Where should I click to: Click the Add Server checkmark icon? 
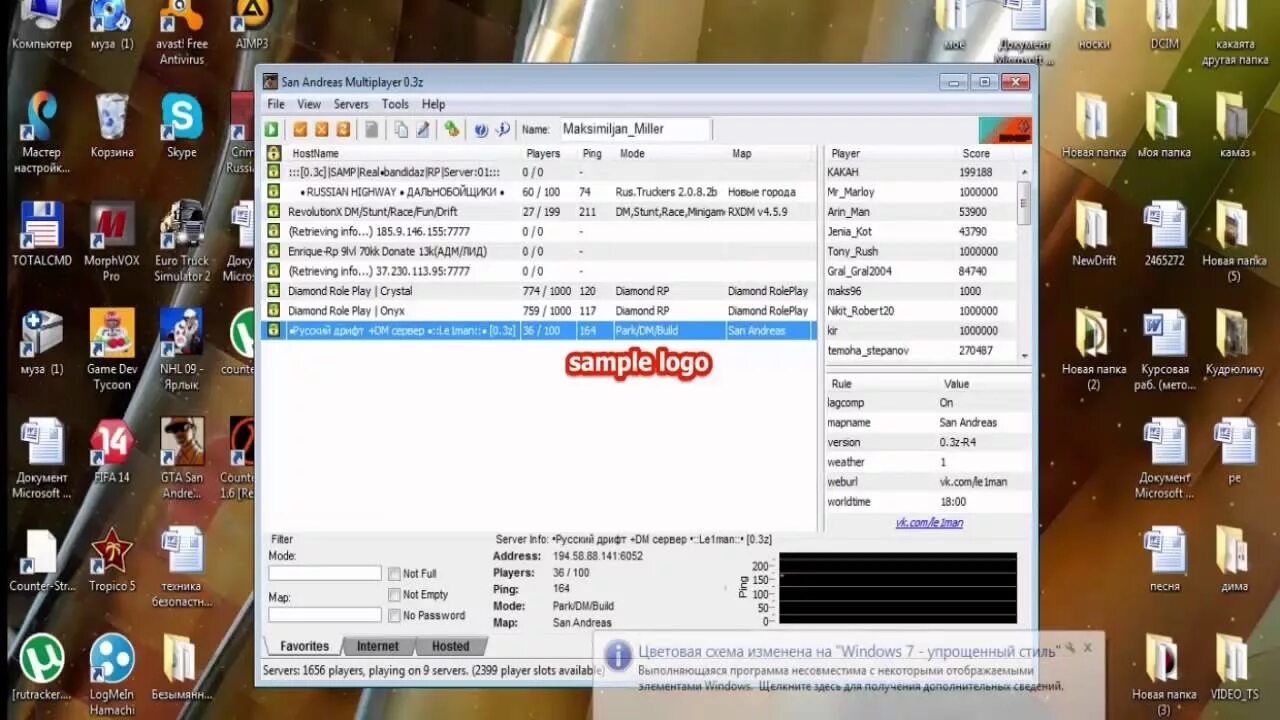point(300,129)
